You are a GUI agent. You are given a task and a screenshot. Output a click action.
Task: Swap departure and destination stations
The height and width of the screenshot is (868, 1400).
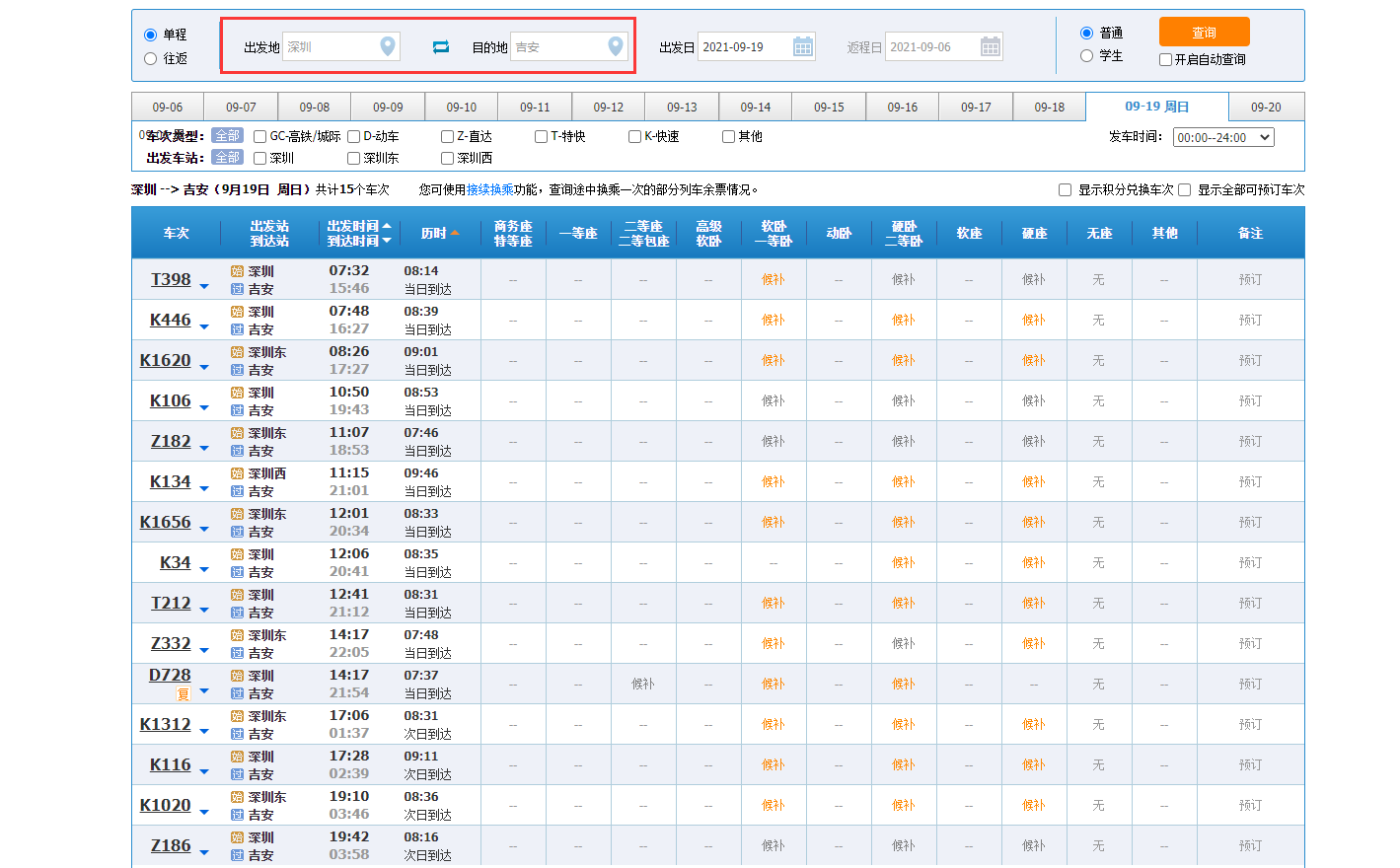coord(441,46)
